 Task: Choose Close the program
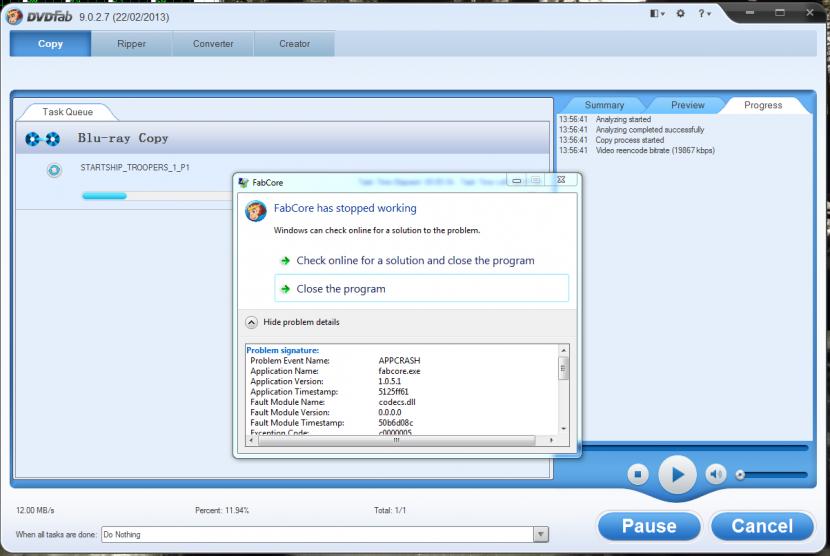421,289
